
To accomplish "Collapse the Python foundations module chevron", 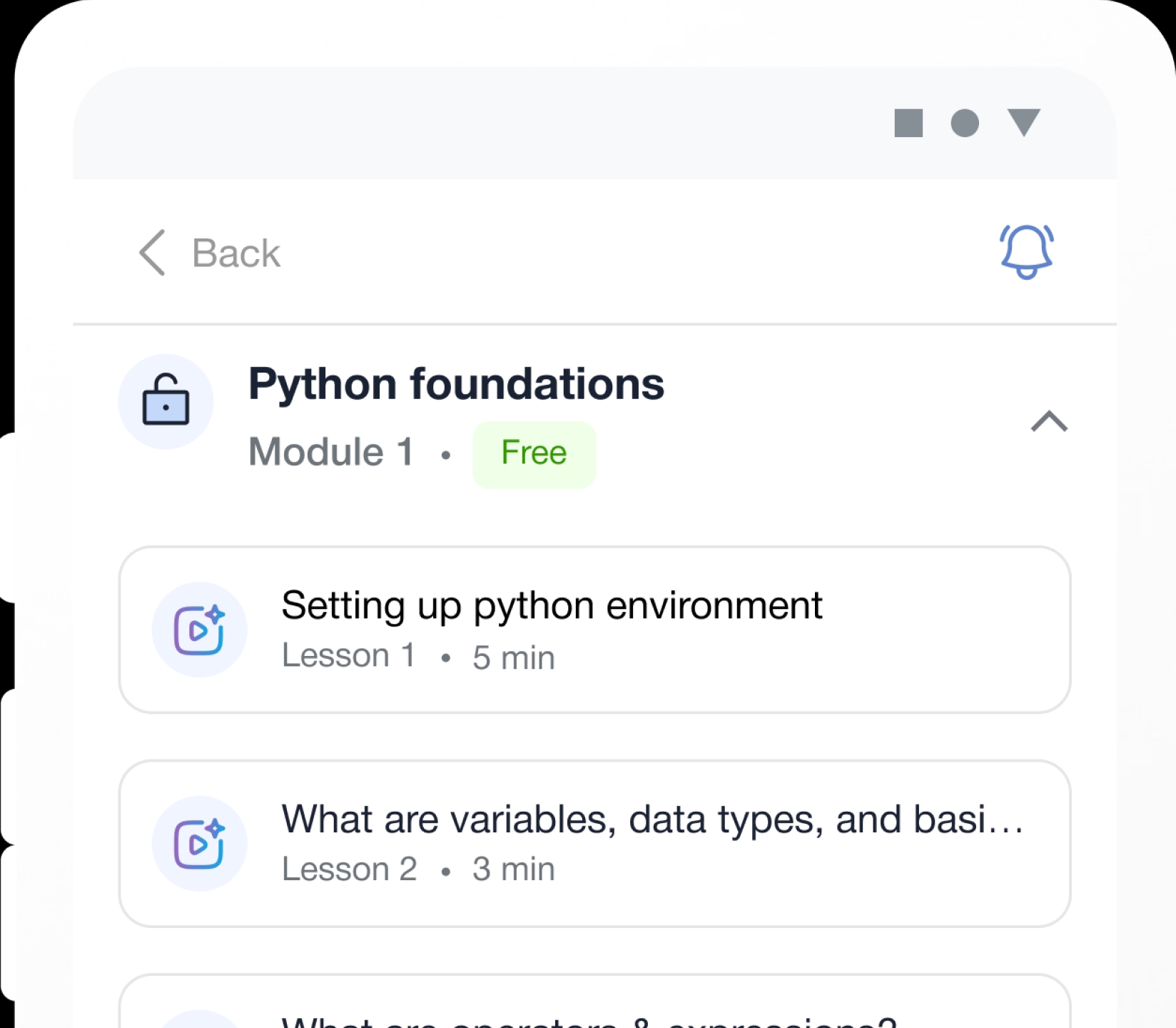I will (1049, 421).
